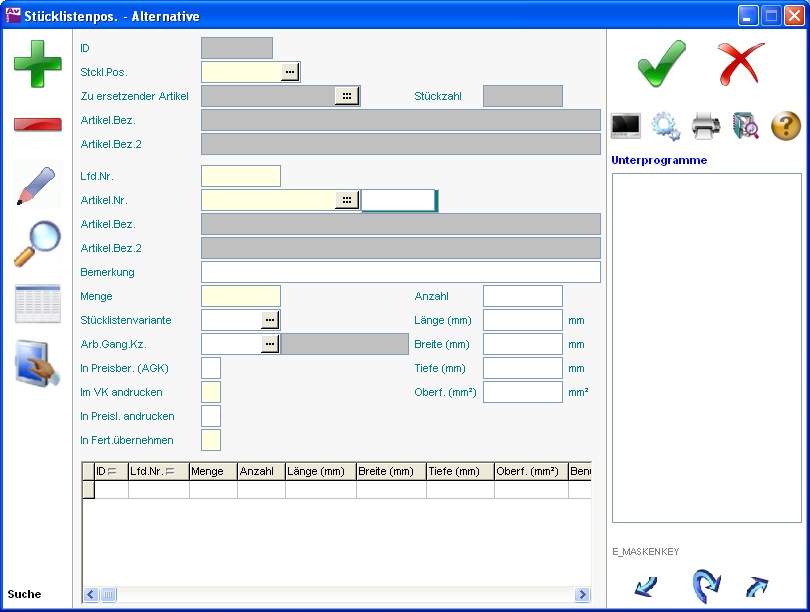Open the Arb.Gang.Kz. lookup button

[270, 344]
